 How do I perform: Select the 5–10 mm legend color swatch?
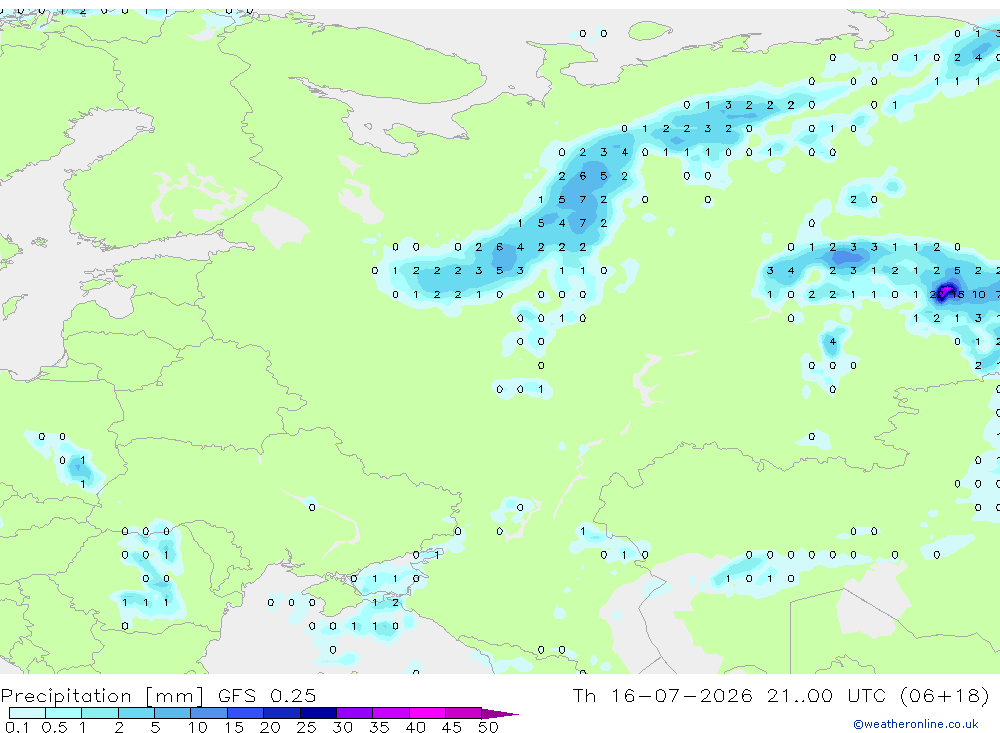tap(172, 713)
